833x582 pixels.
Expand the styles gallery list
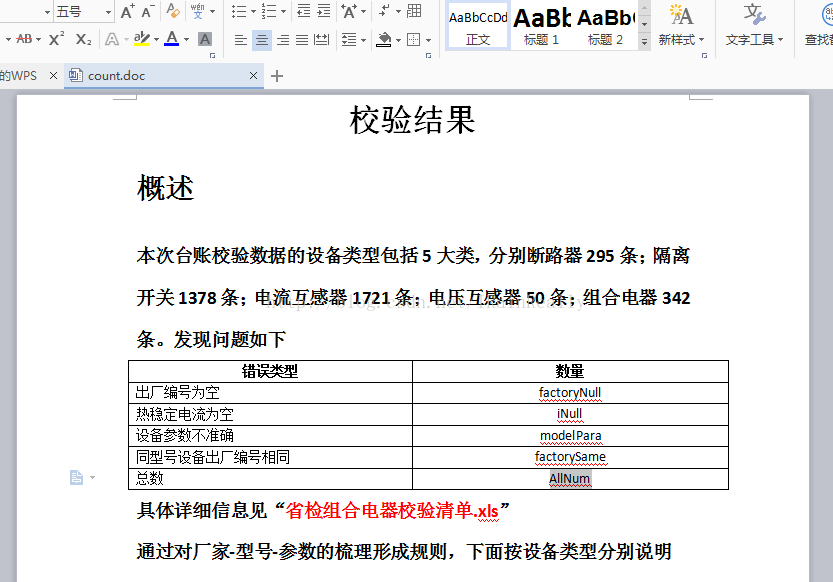(x=644, y=42)
